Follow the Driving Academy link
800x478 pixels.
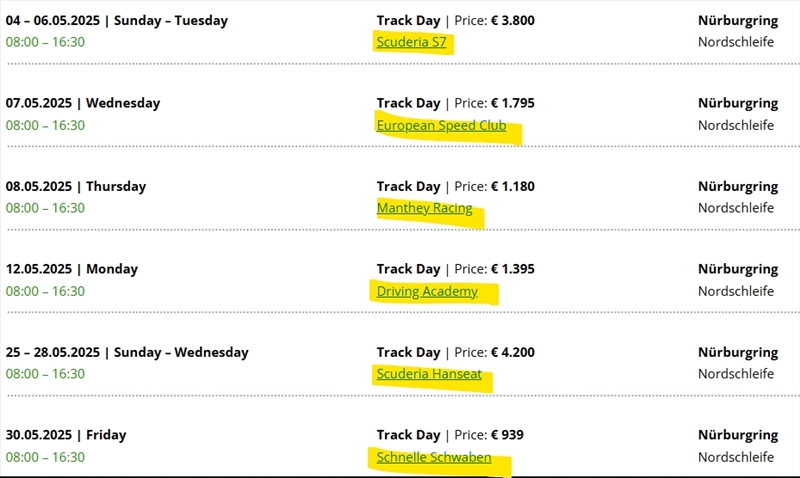pos(427,291)
